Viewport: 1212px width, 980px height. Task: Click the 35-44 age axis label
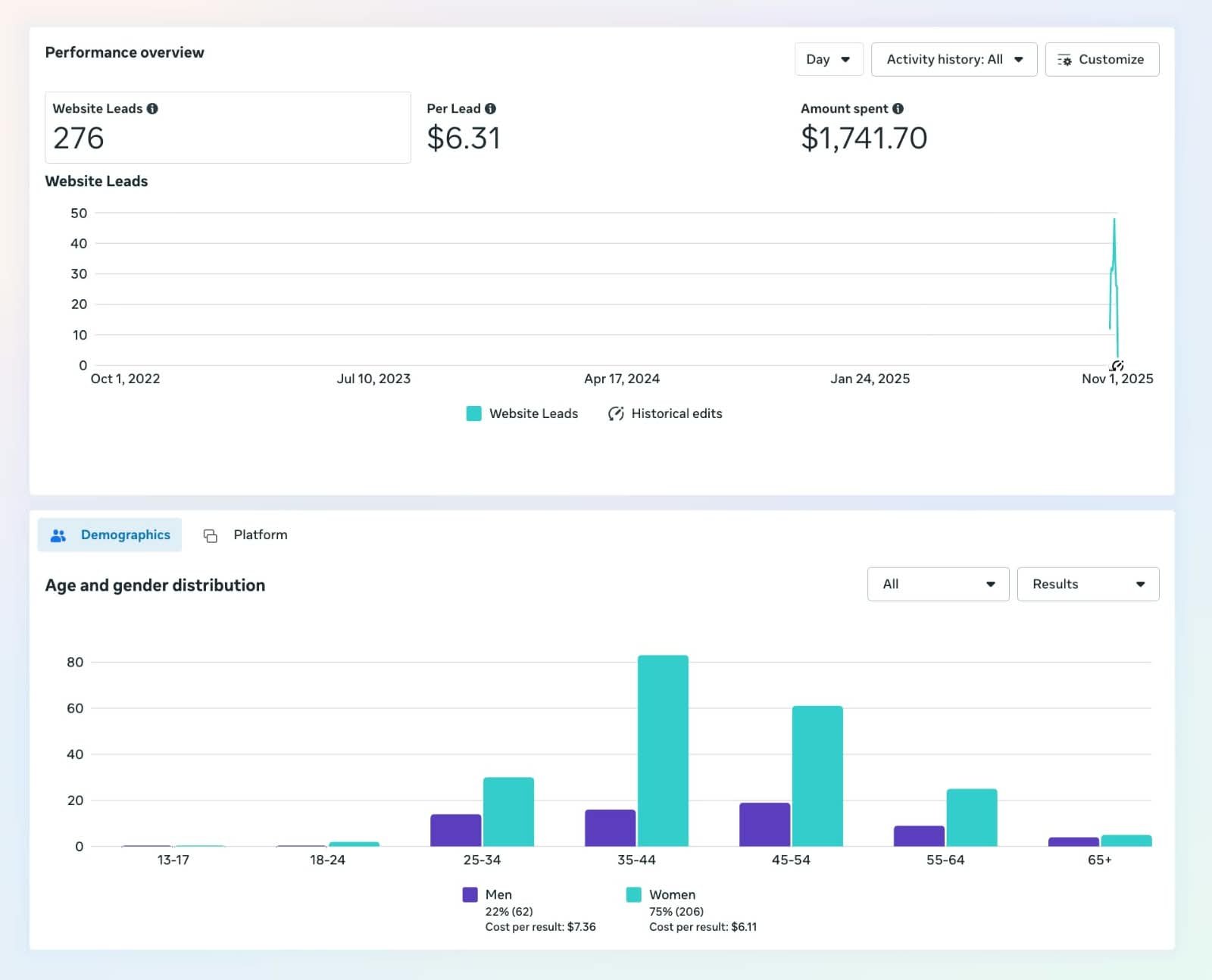[636, 860]
